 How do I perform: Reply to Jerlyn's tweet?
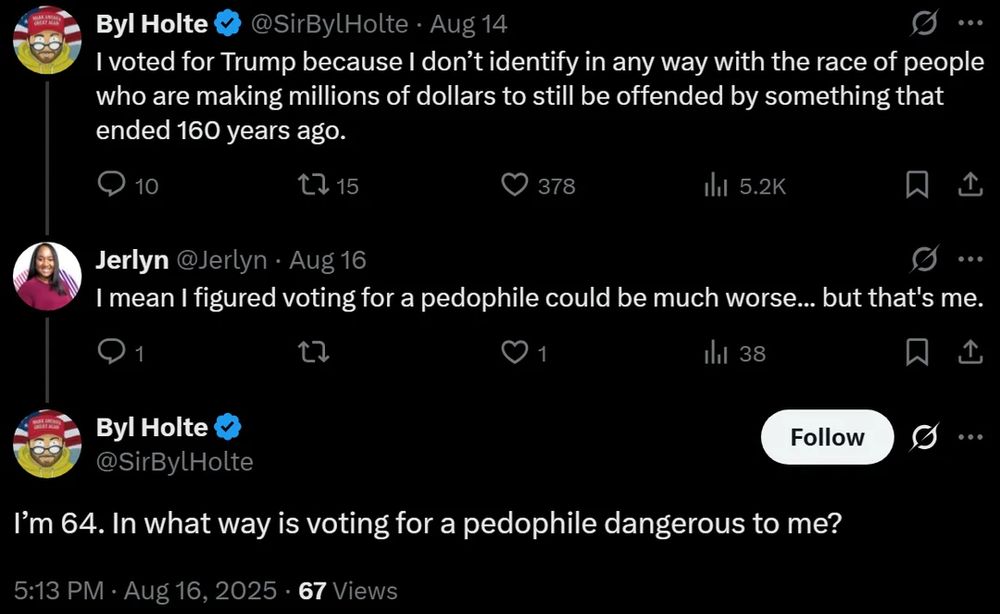[x=112, y=351]
